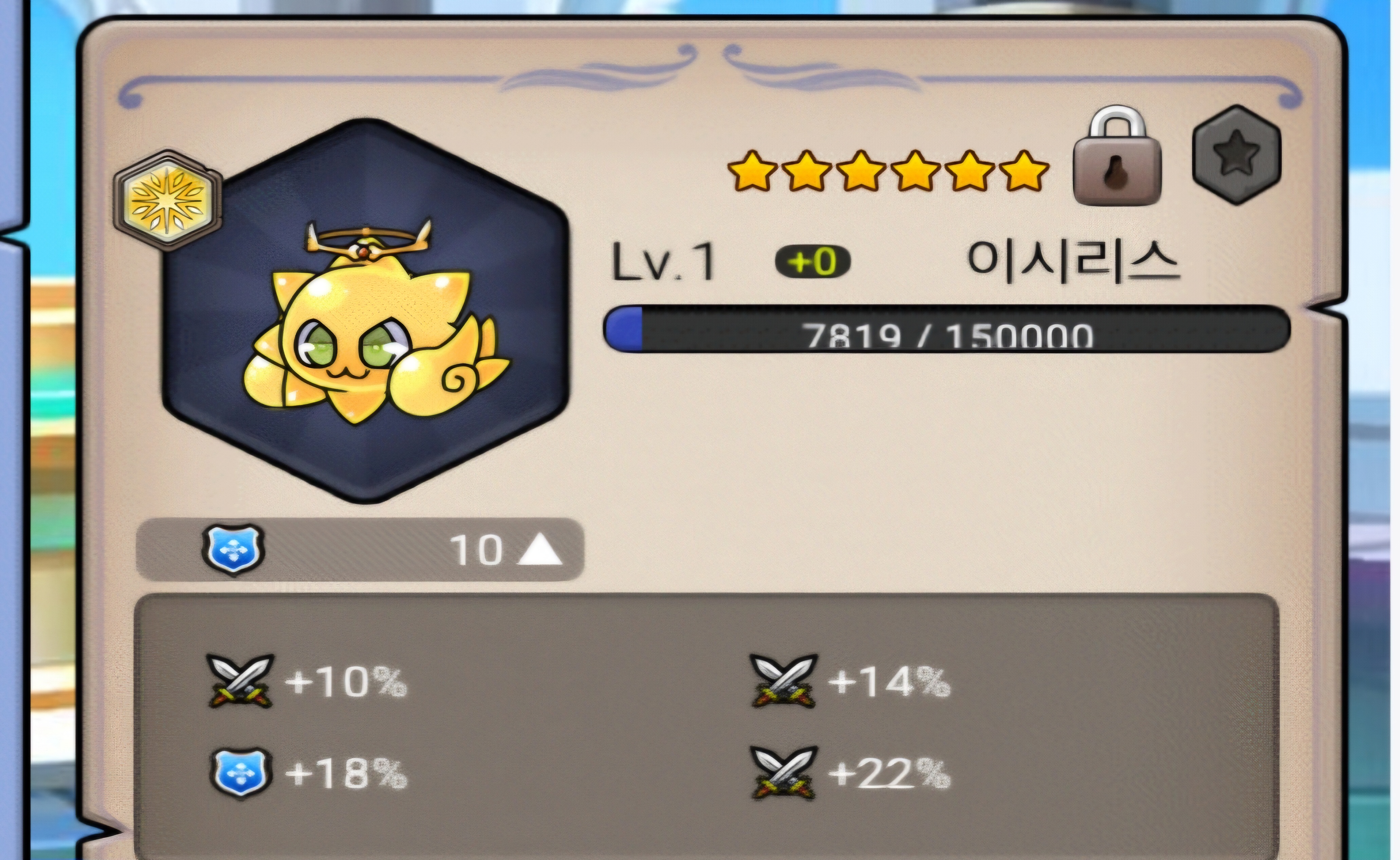Open the stat bar showing value 10
The image size is (1400, 860).
[x=361, y=550]
